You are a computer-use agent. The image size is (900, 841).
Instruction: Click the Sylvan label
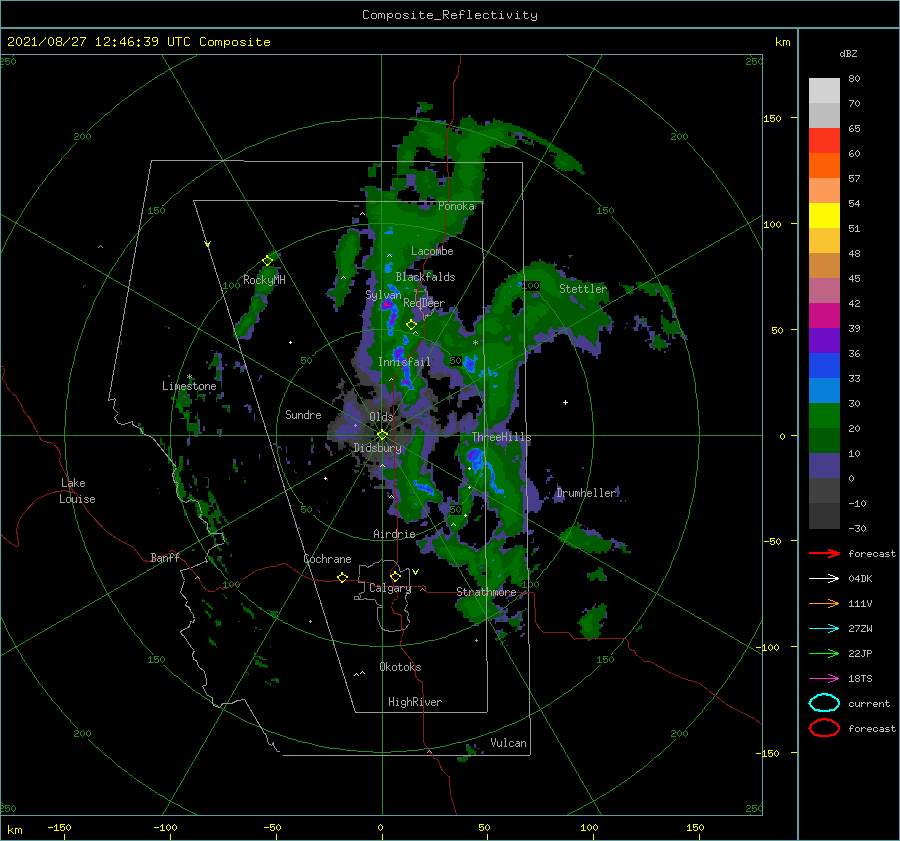[383, 295]
